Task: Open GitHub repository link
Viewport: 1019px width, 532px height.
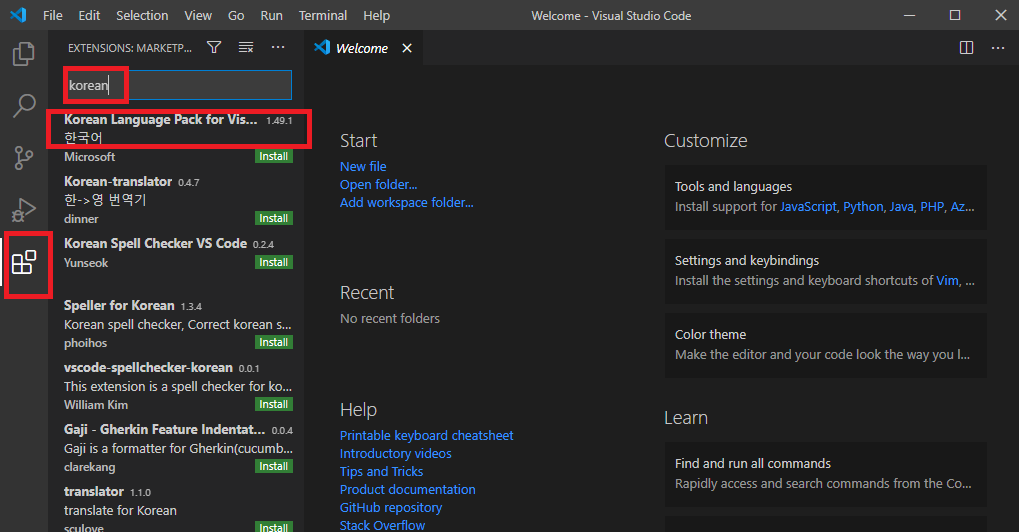Action: point(391,507)
